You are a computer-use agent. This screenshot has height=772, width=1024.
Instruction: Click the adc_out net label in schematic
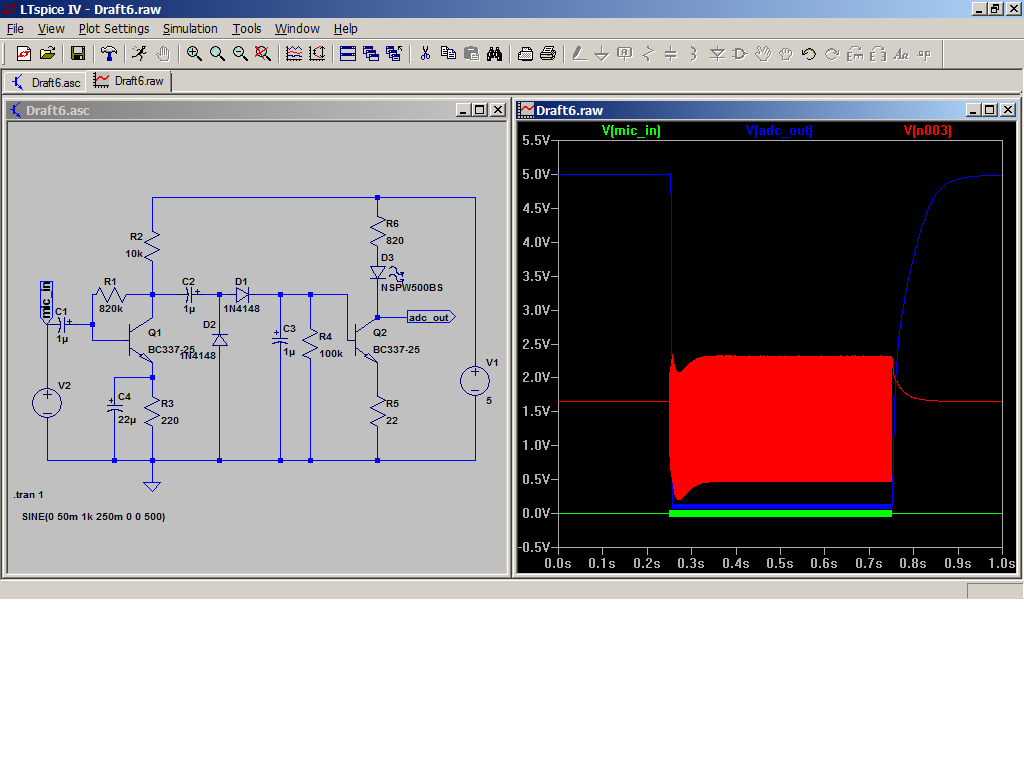(x=431, y=317)
